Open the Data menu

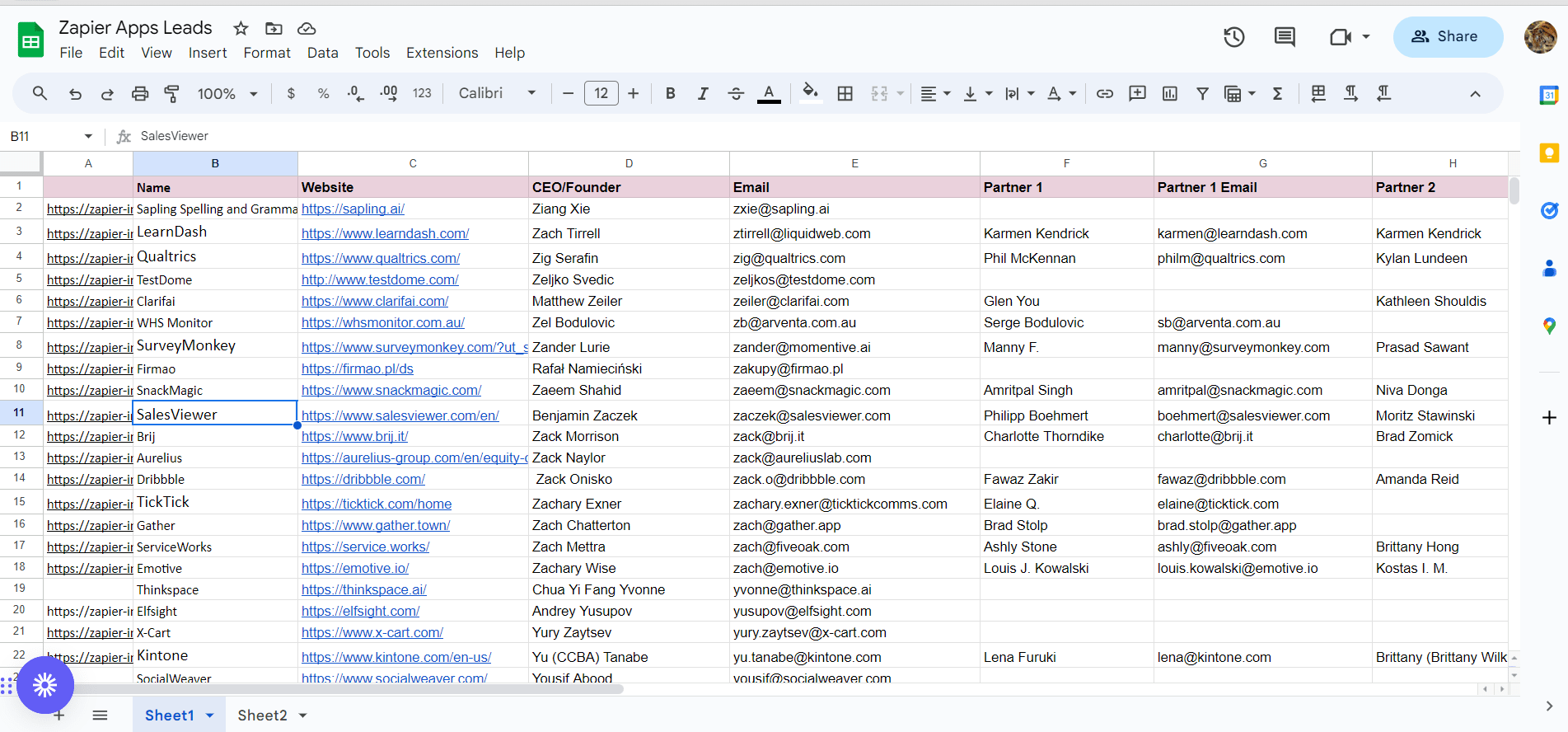click(x=323, y=53)
